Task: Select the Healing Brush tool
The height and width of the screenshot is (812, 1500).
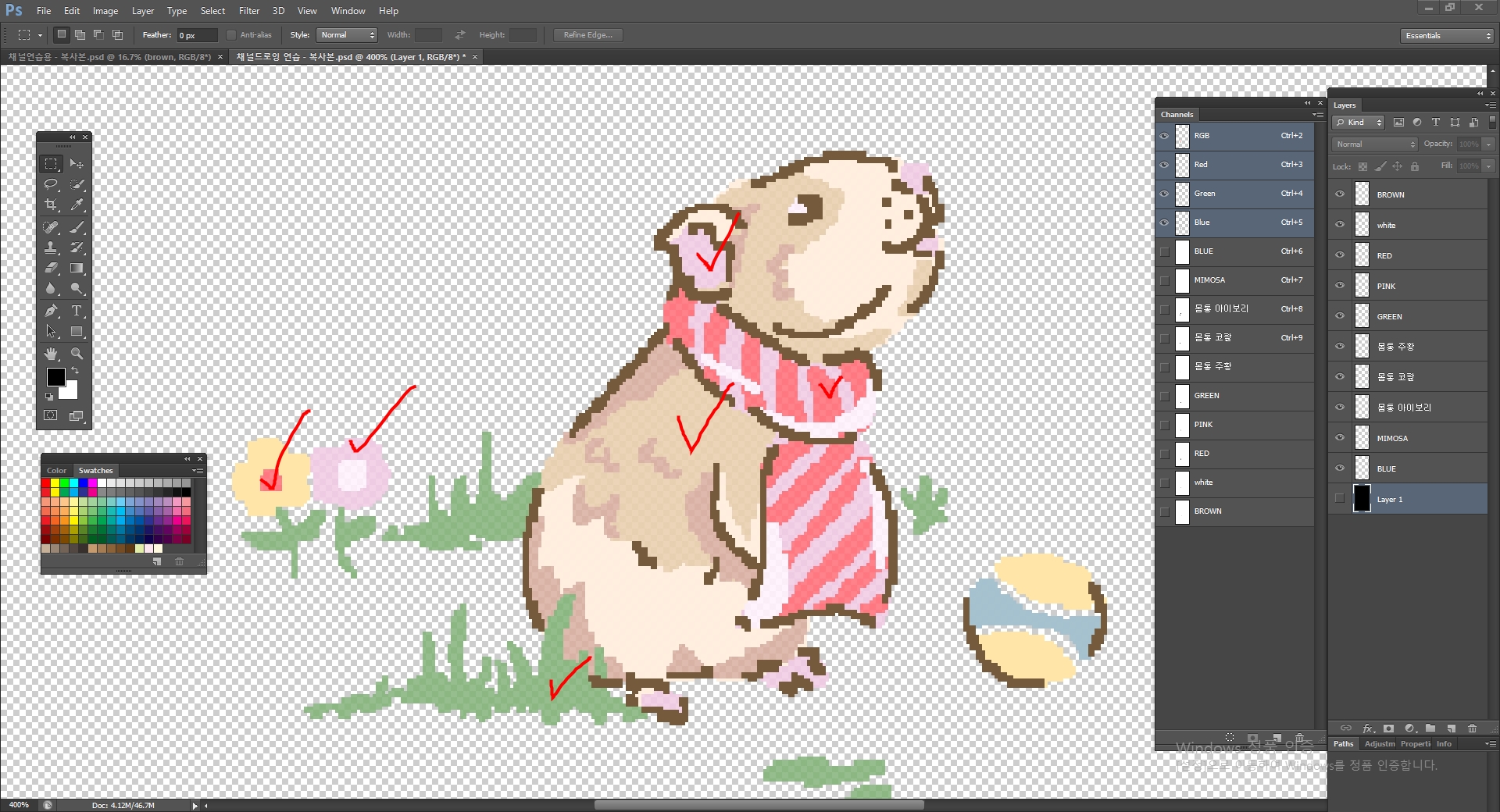Action: tap(51, 227)
